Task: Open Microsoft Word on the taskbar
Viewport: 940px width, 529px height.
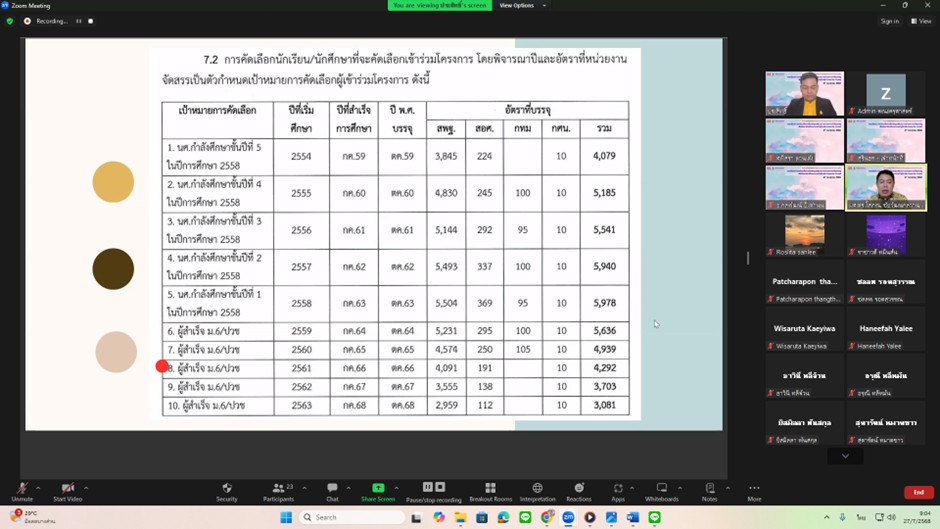Action: [633, 517]
